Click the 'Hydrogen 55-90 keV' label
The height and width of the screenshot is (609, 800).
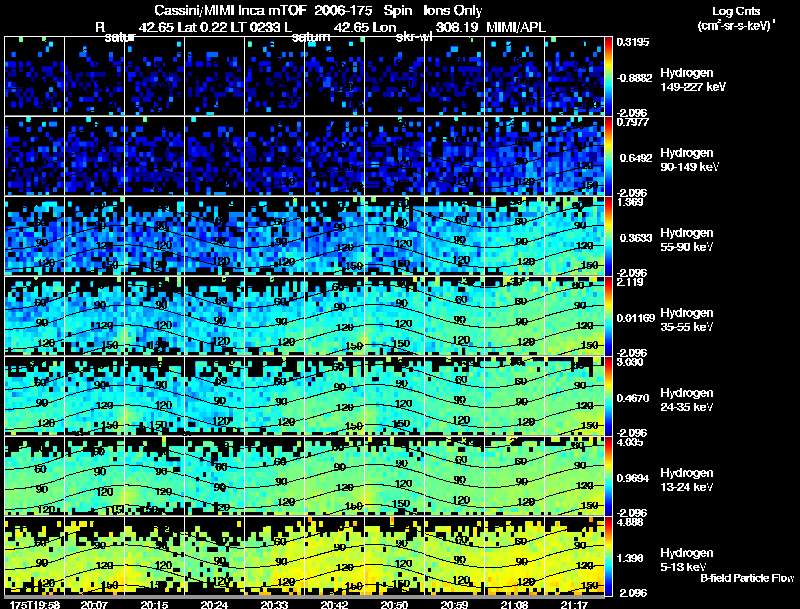pyautogui.click(x=687, y=240)
